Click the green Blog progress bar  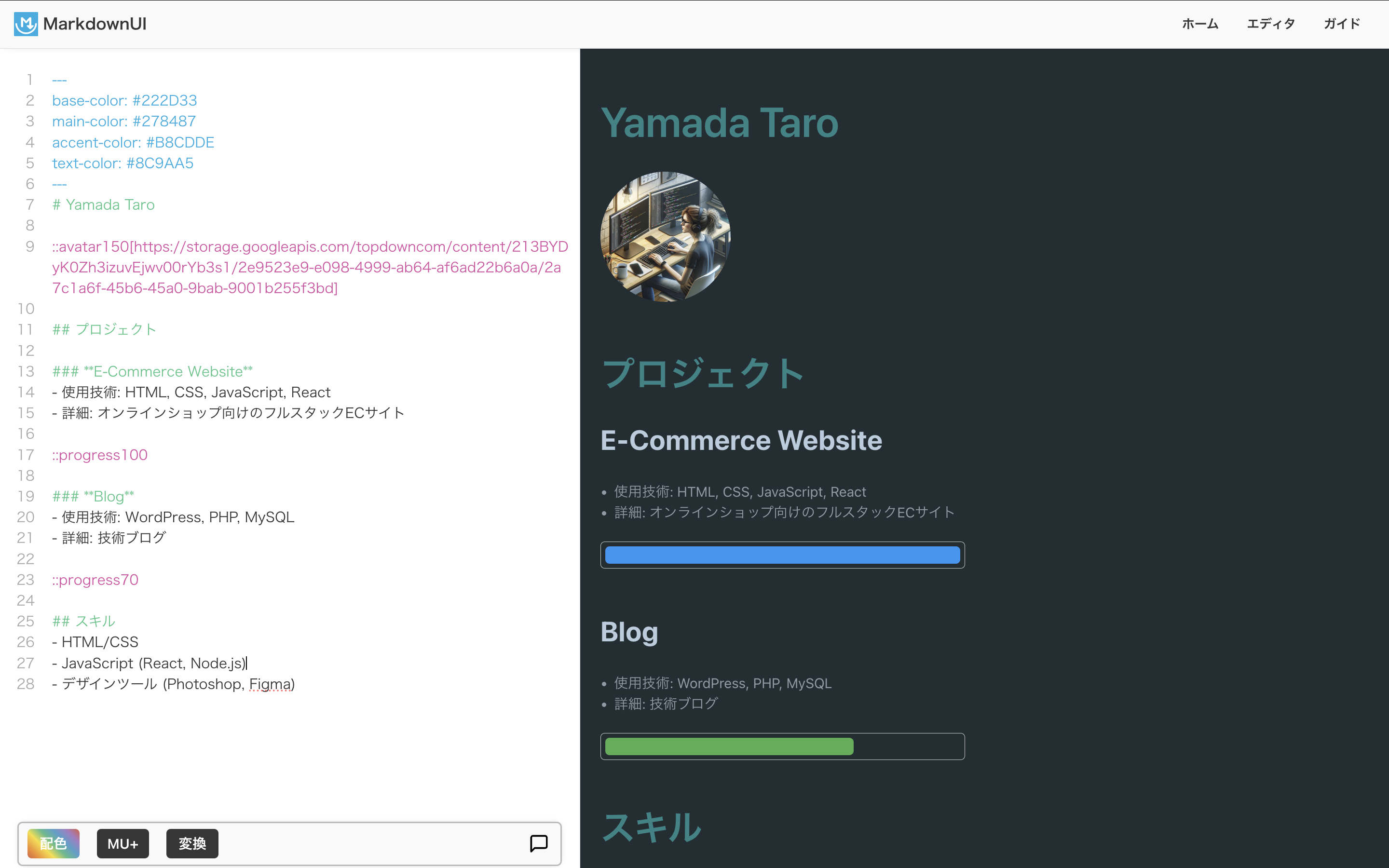729,746
